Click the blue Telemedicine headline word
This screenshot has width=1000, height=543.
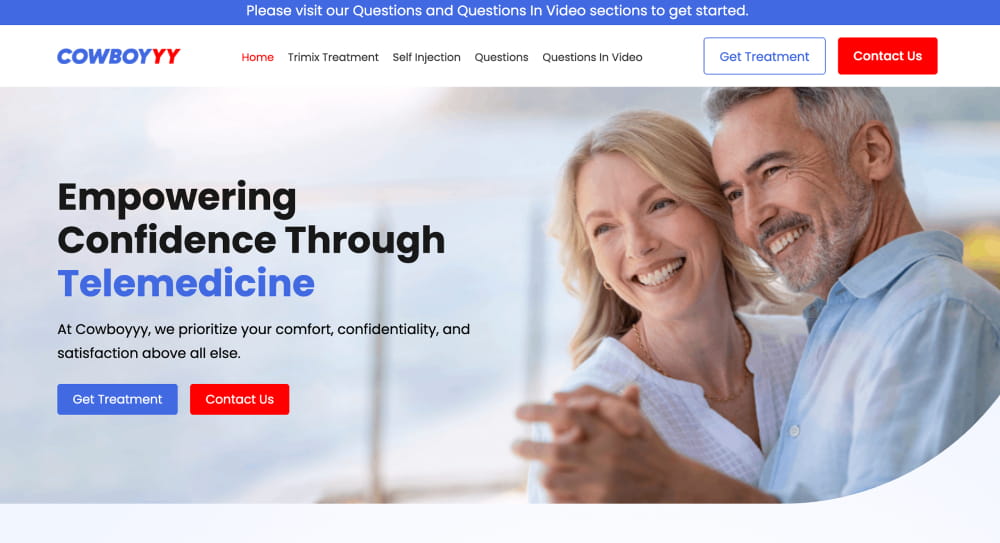click(186, 283)
